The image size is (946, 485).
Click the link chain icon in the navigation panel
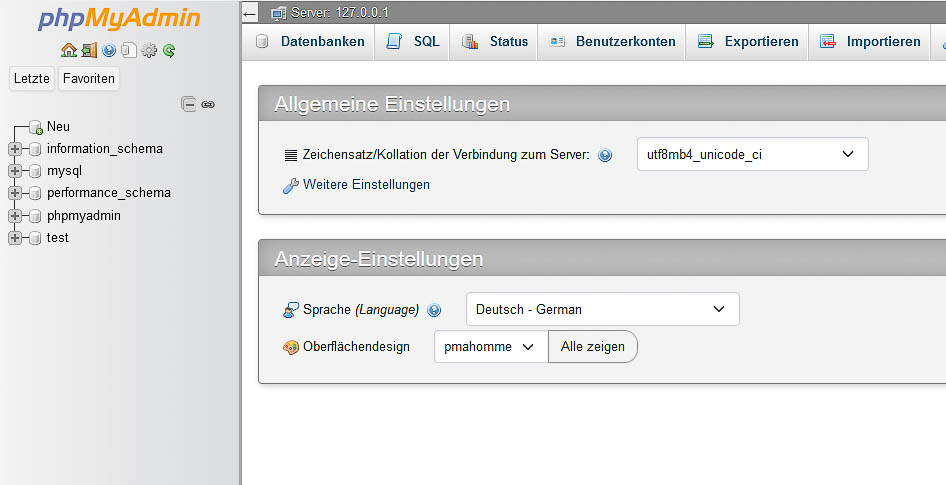[208, 104]
